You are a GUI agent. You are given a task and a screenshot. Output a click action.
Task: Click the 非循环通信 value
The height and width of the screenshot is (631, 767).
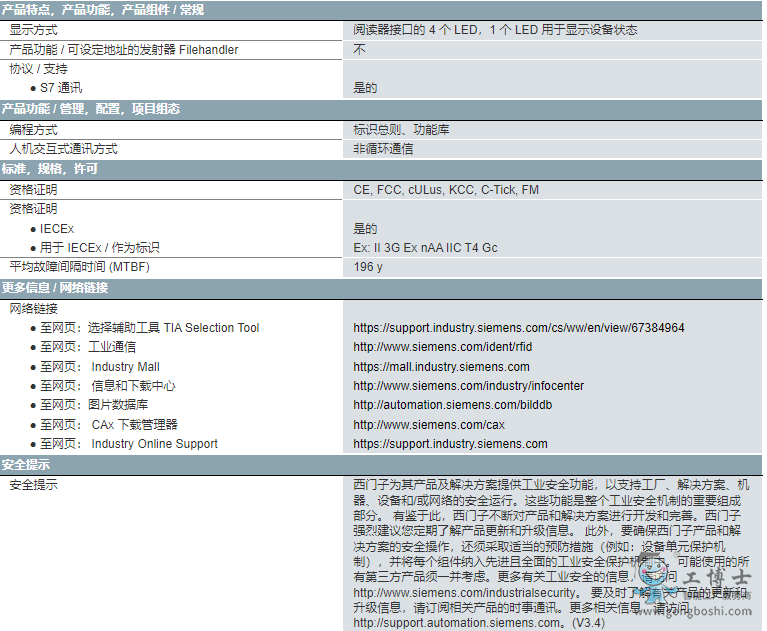pos(383,149)
